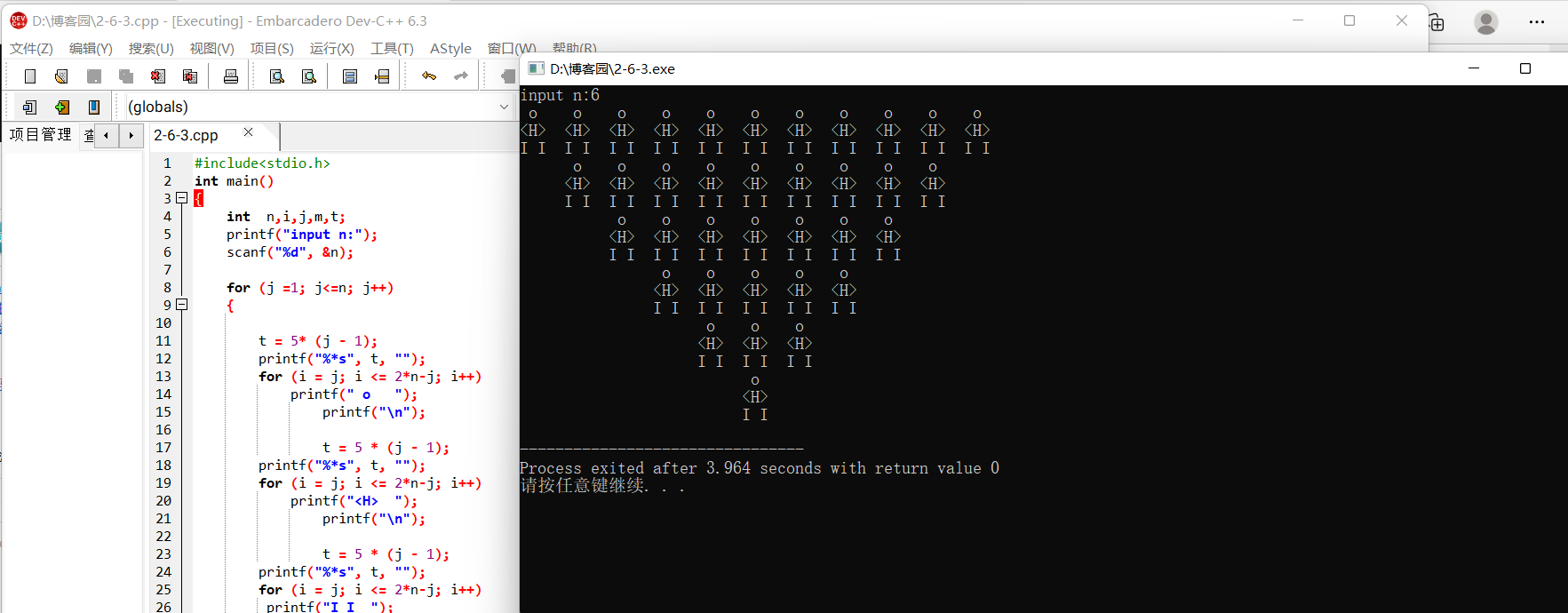This screenshot has height=613, width=1568.
Task: Open the 项目(S) menu
Action: [272, 49]
